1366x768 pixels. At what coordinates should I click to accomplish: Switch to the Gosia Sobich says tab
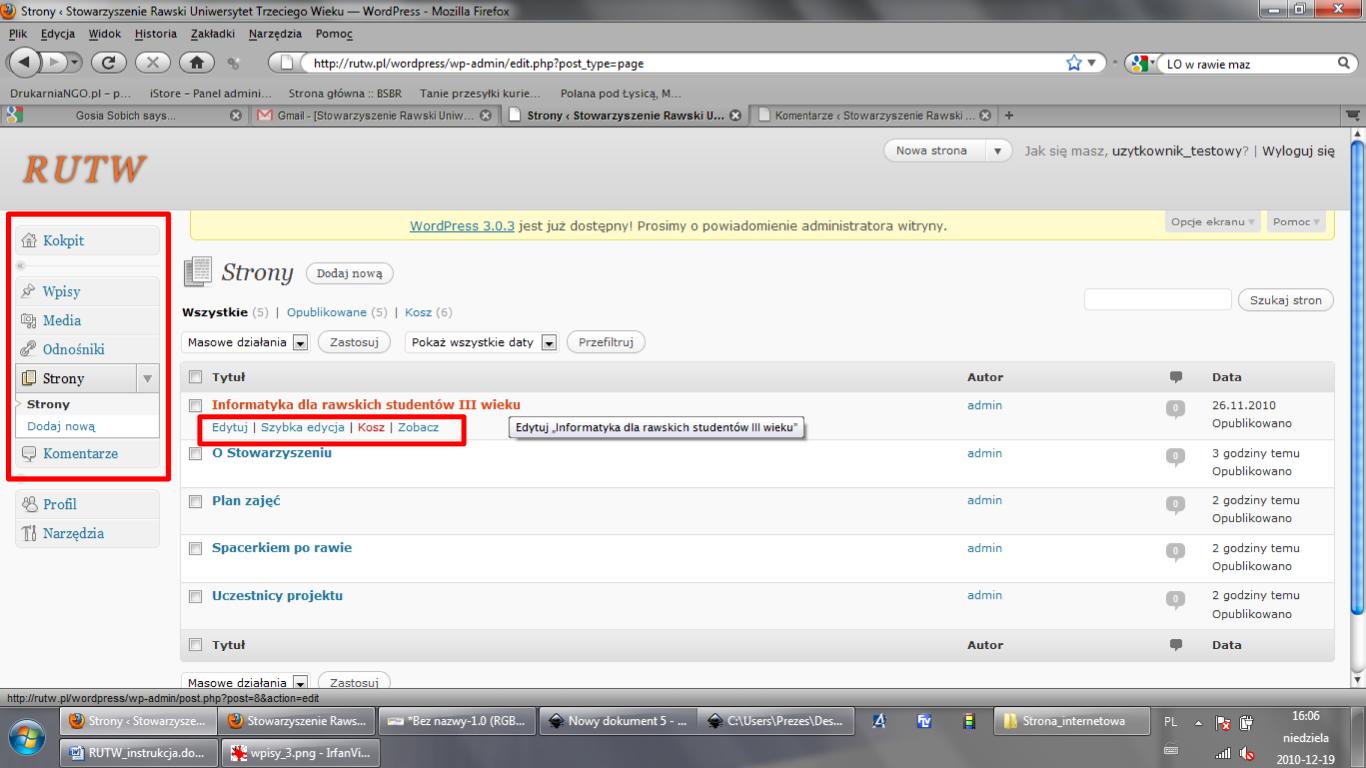125,115
